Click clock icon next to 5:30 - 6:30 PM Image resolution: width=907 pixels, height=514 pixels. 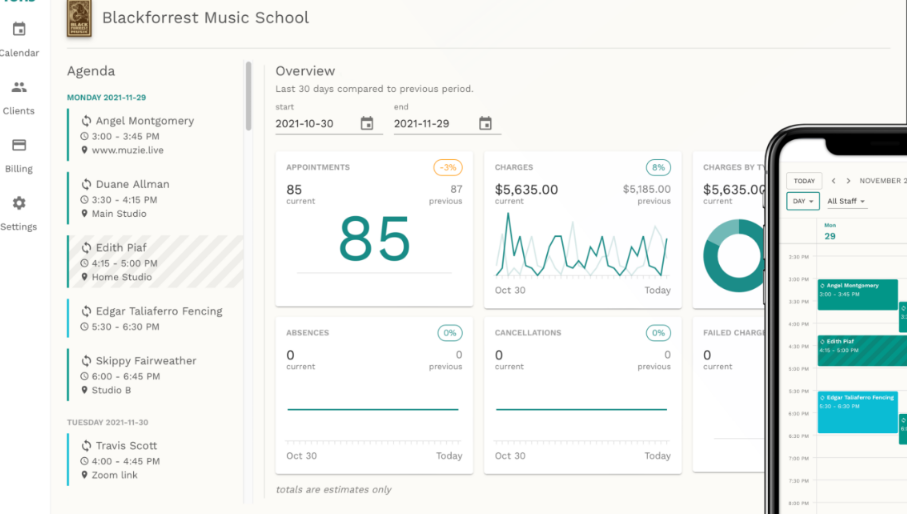[84, 327]
